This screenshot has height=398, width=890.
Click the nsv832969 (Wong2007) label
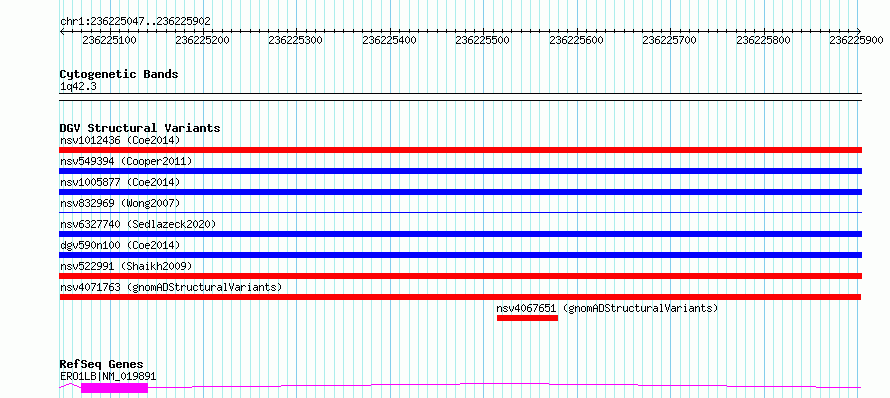pos(120,203)
